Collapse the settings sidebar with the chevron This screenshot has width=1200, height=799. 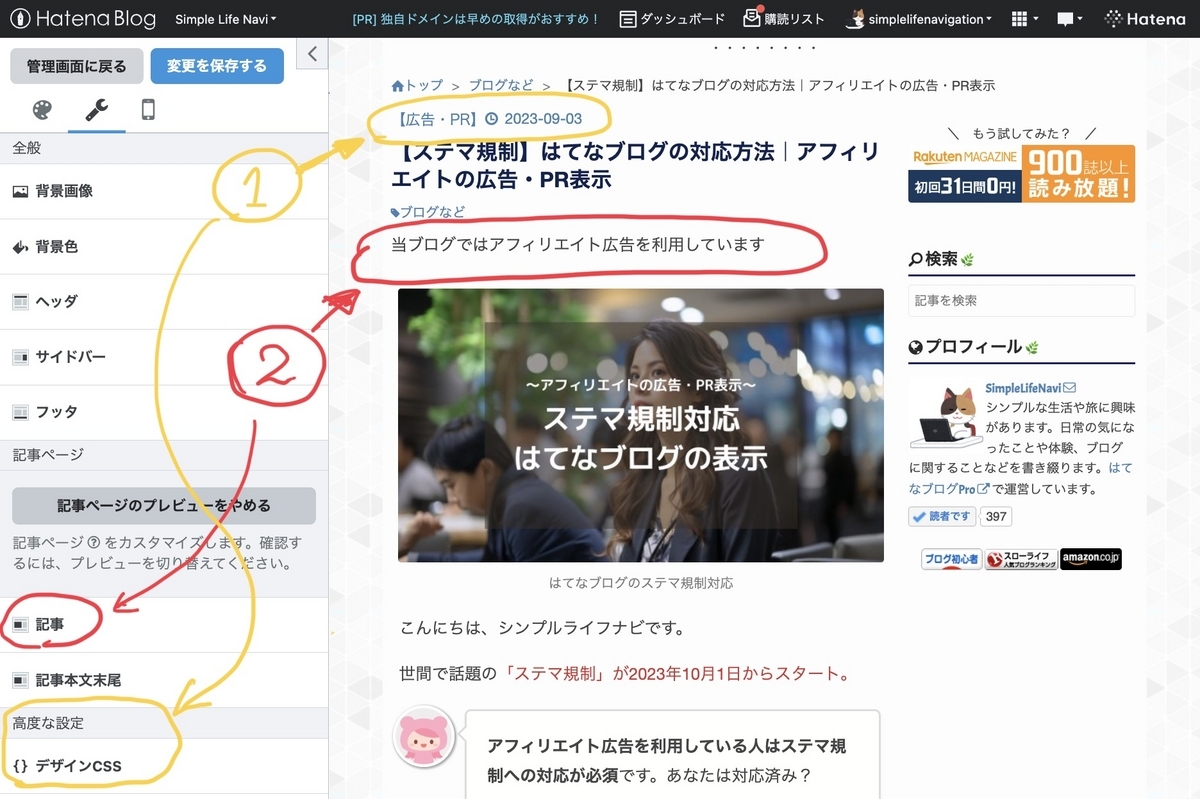[311, 54]
